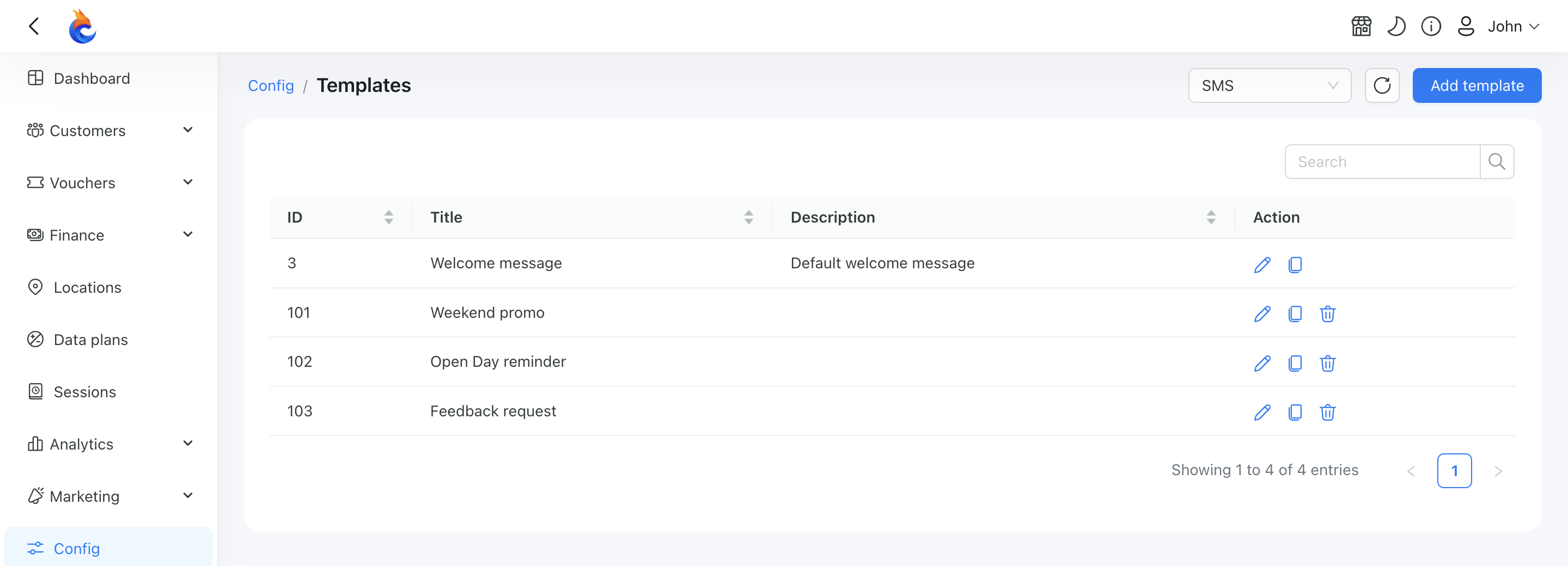Click the Locations pin icon

coord(35,287)
